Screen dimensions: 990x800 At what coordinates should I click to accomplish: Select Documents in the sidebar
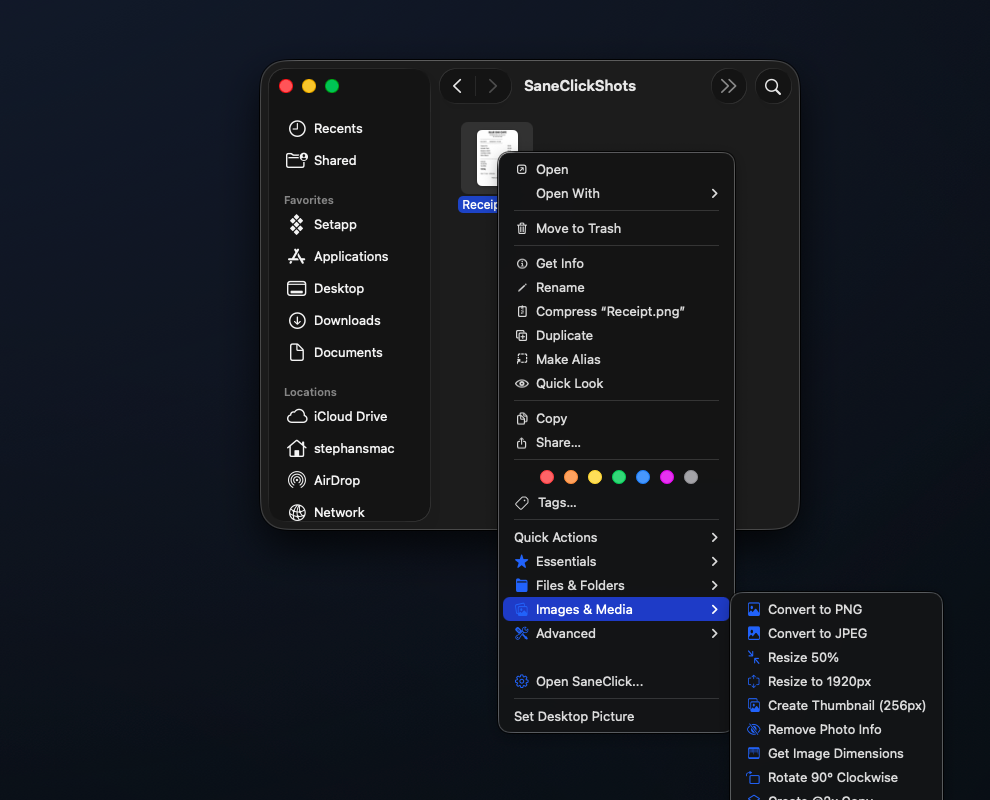[x=350, y=352]
